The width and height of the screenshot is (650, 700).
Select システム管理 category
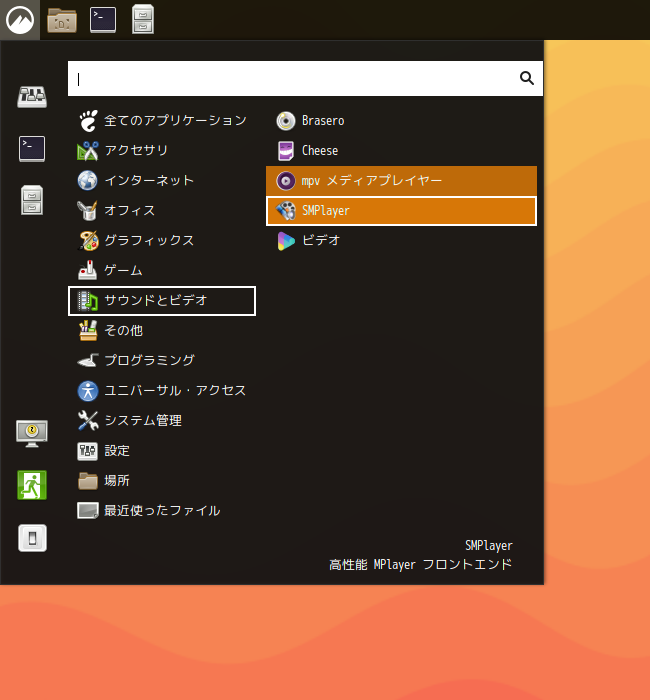[x=162, y=421]
